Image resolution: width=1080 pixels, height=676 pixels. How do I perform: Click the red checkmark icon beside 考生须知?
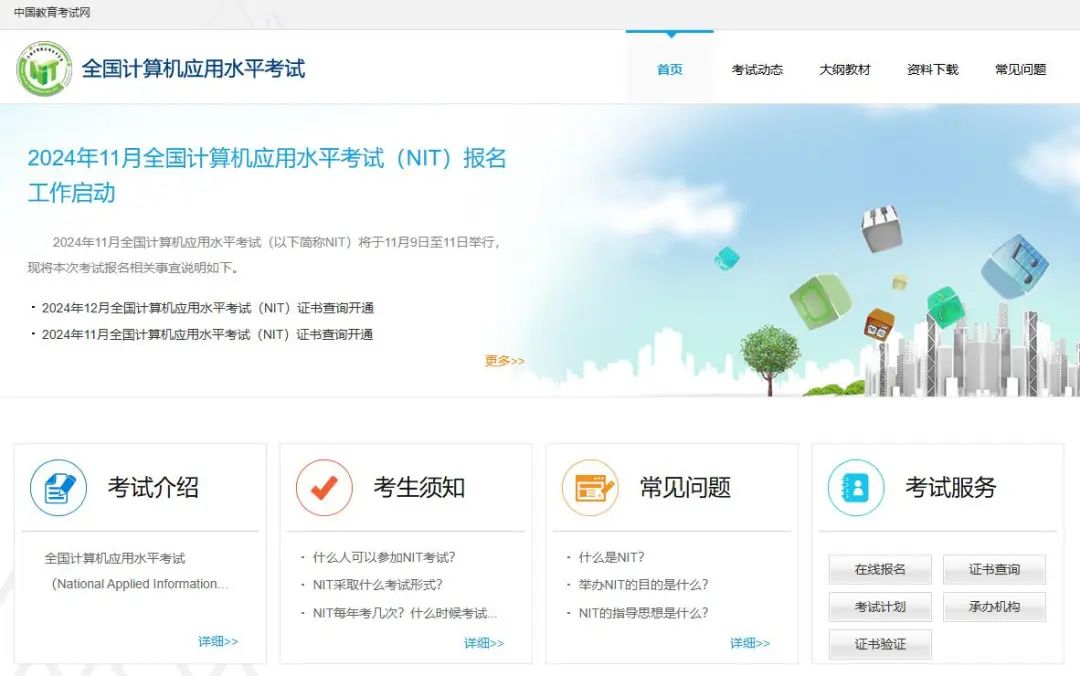click(323, 488)
